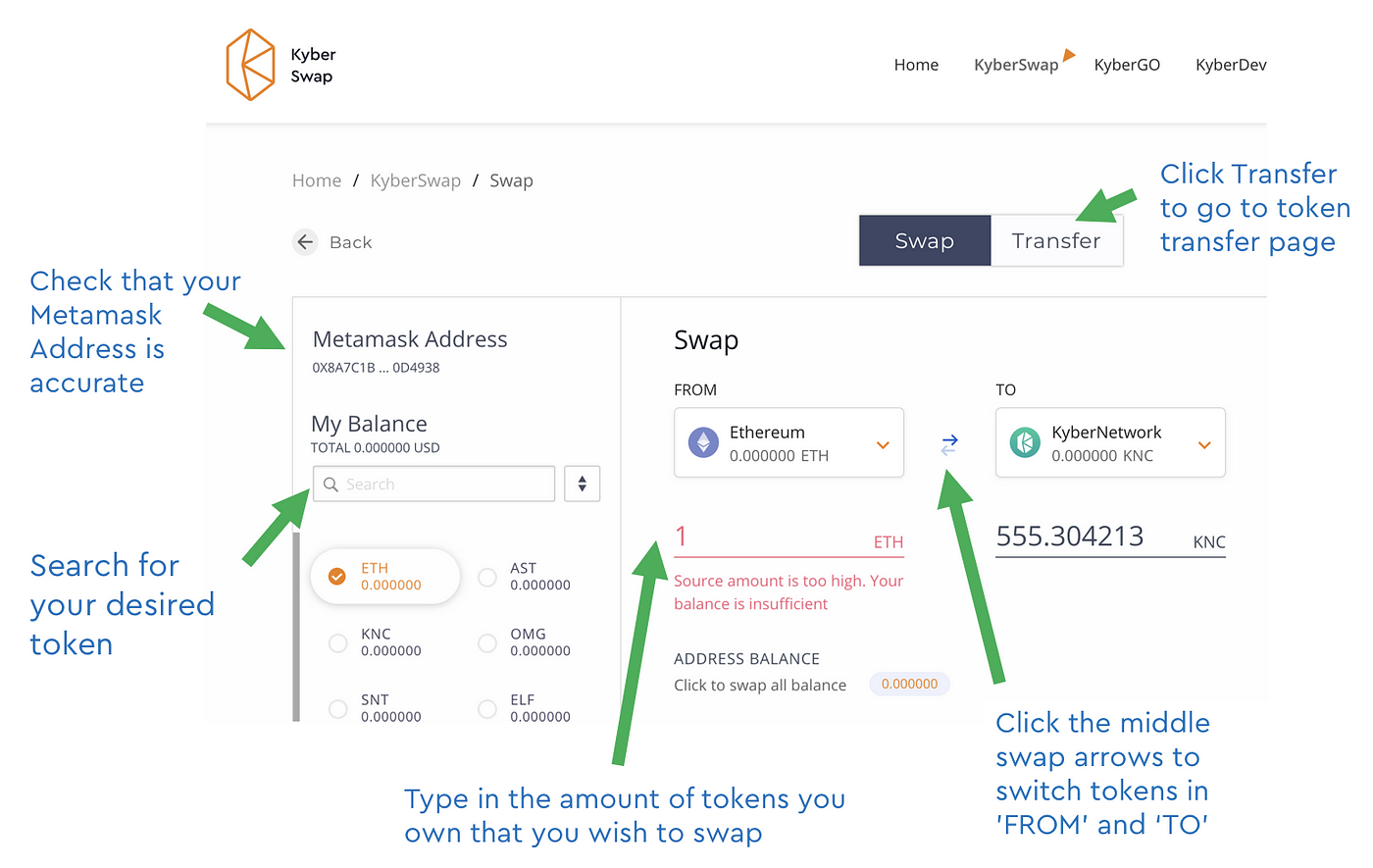
Task: Click the 0.000000 swap all balance pill
Action: click(x=909, y=684)
